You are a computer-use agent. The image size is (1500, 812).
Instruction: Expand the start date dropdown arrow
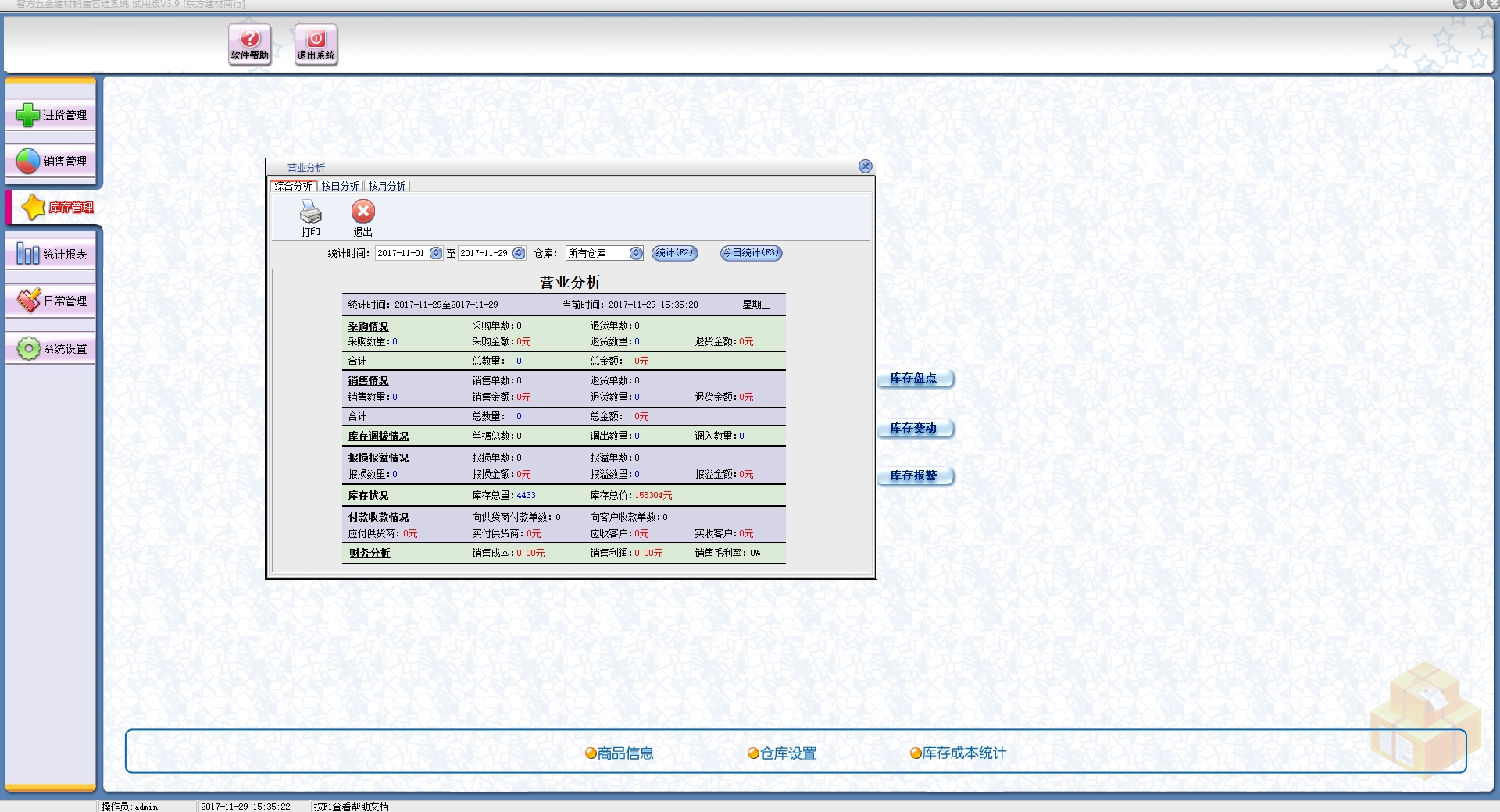click(x=436, y=253)
